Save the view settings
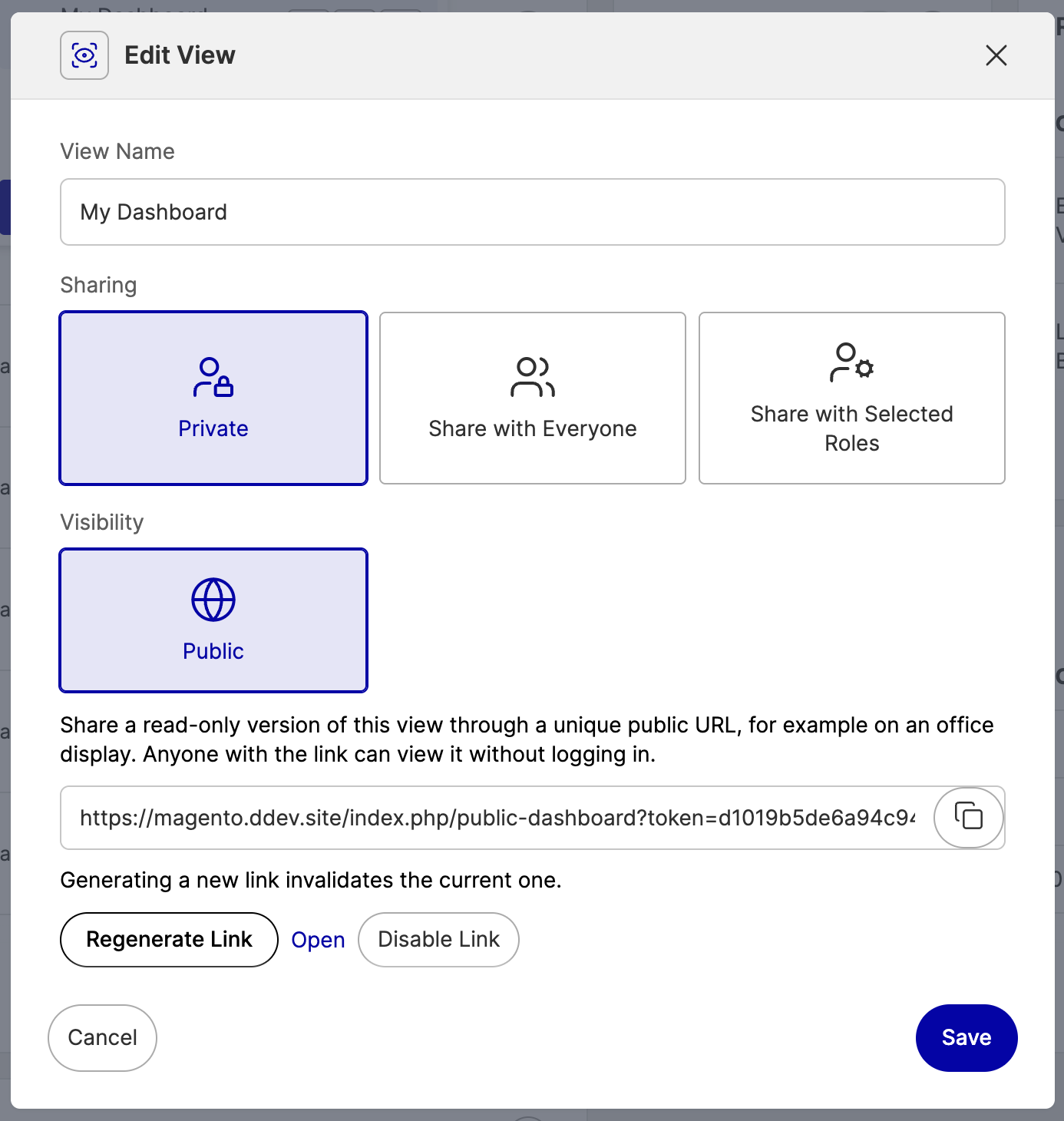Viewport: 1064px width, 1121px height. click(967, 1037)
